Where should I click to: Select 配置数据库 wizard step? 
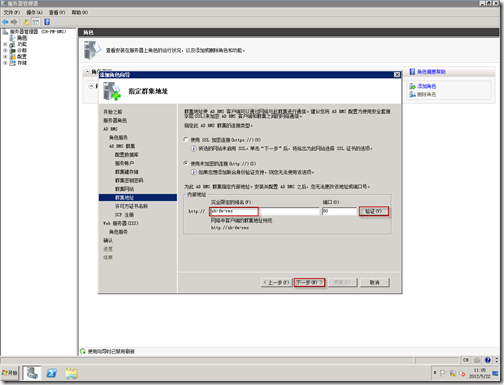click(126, 155)
